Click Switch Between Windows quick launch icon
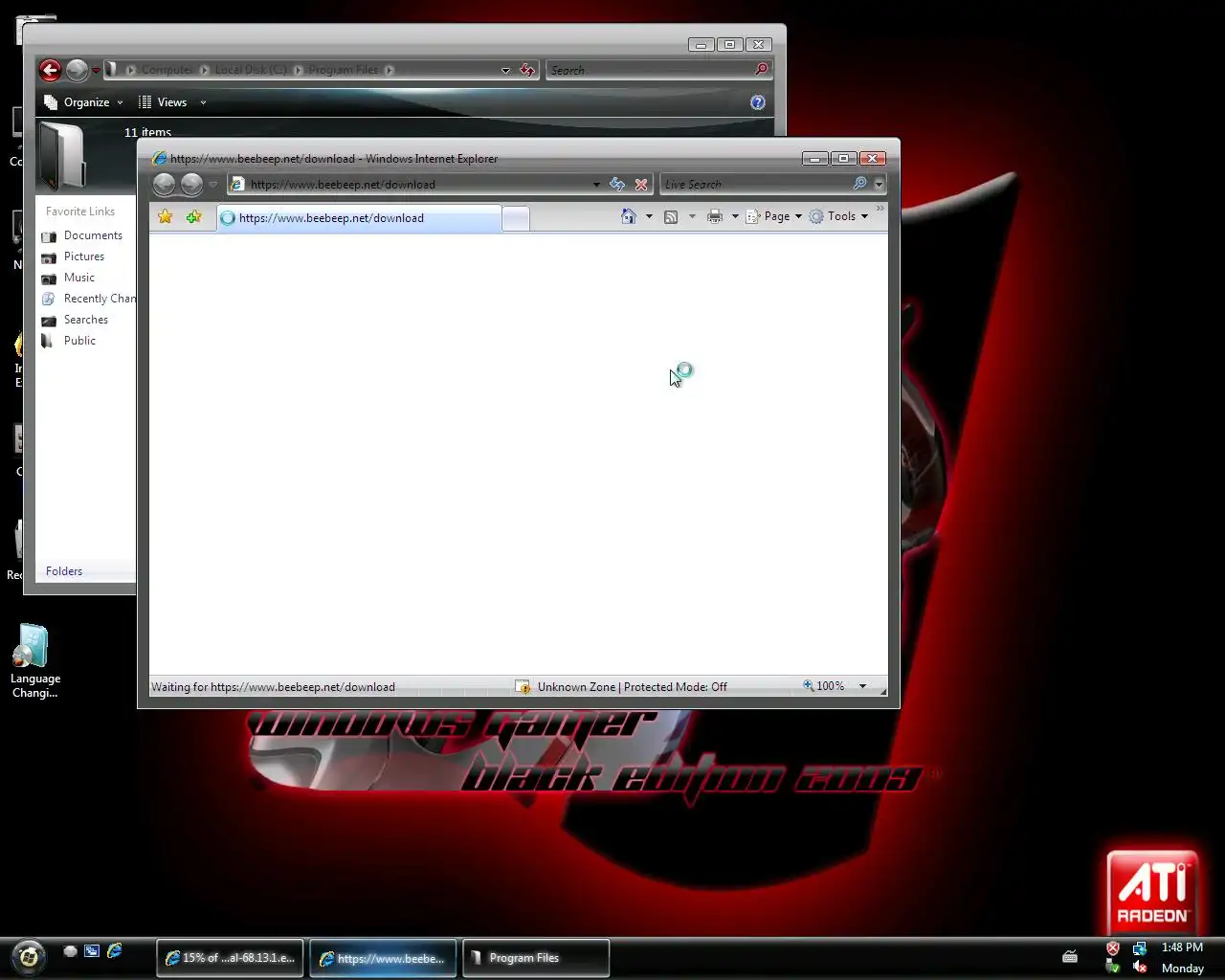The width and height of the screenshot is (1225, 980). 92,951
